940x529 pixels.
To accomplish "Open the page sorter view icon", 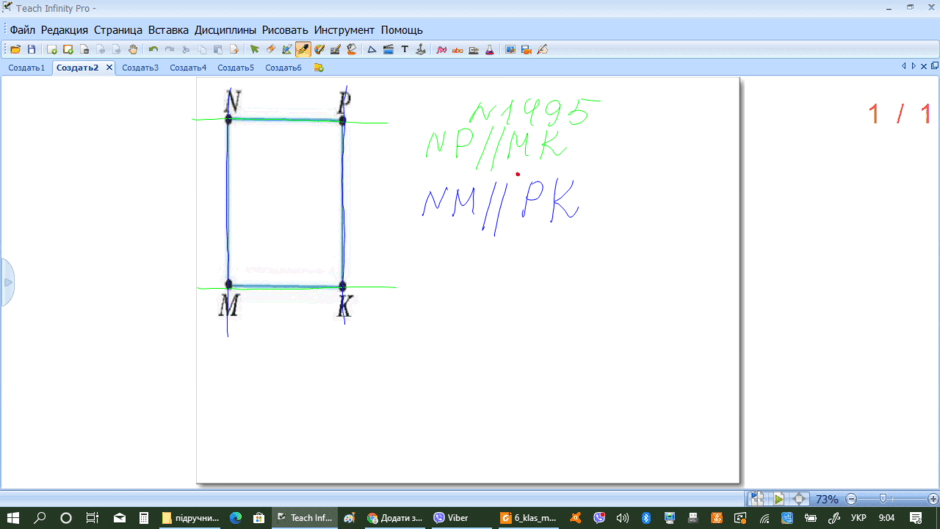I will tap(757, 498).
